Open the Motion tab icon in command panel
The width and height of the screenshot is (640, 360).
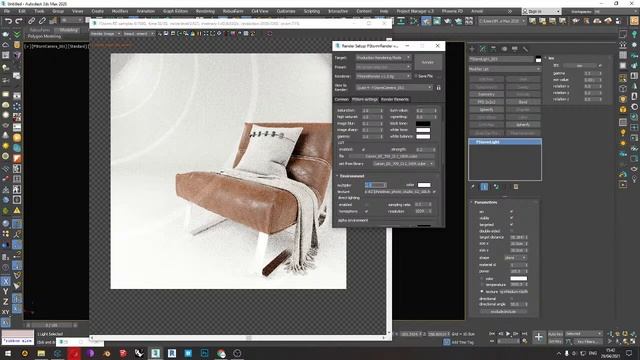504,49
